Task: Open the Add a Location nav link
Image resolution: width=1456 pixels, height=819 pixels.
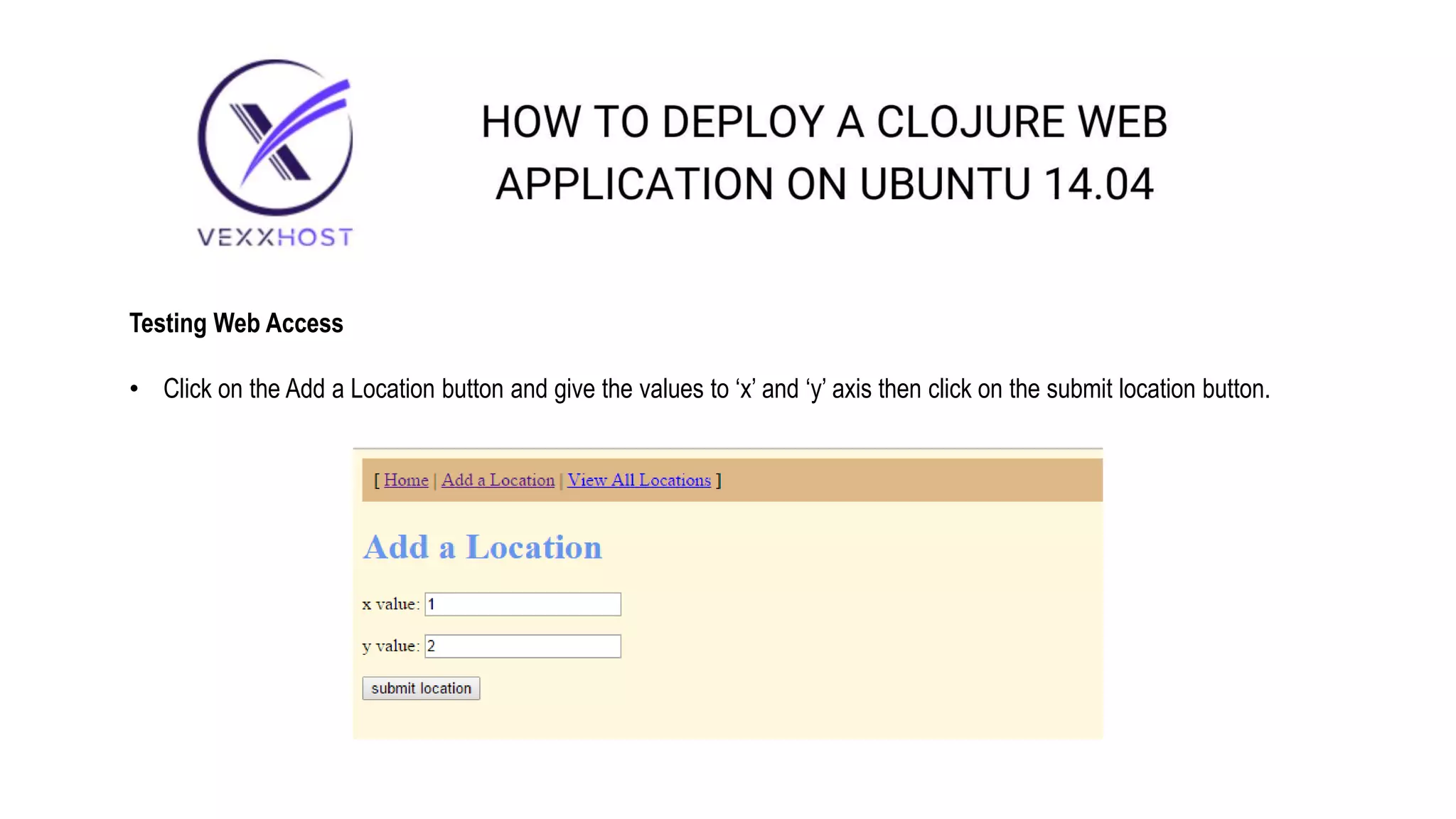Action: (498, 481)
